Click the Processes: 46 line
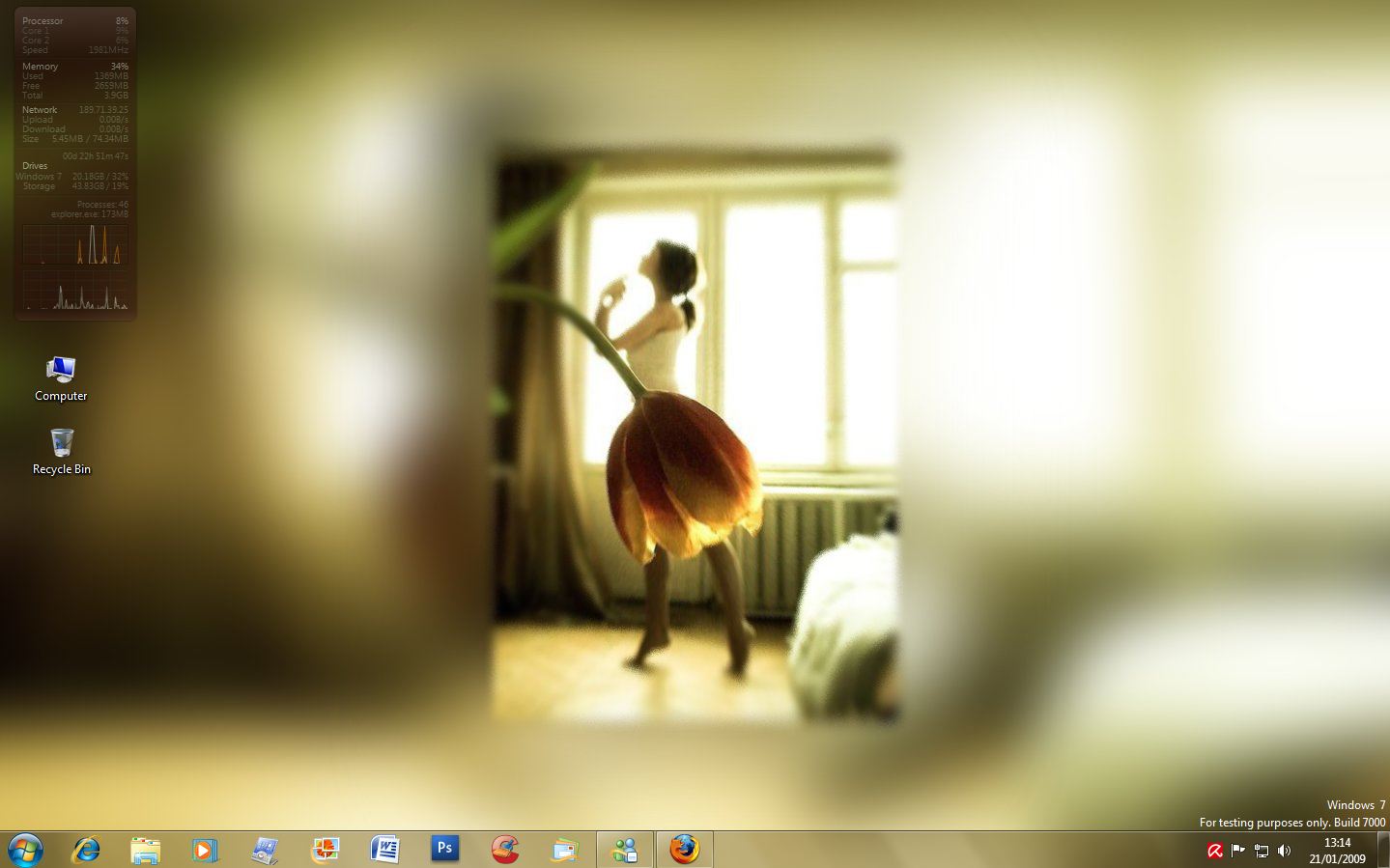The width and height of the screenshot is (1390, 868). coord(102,205)
